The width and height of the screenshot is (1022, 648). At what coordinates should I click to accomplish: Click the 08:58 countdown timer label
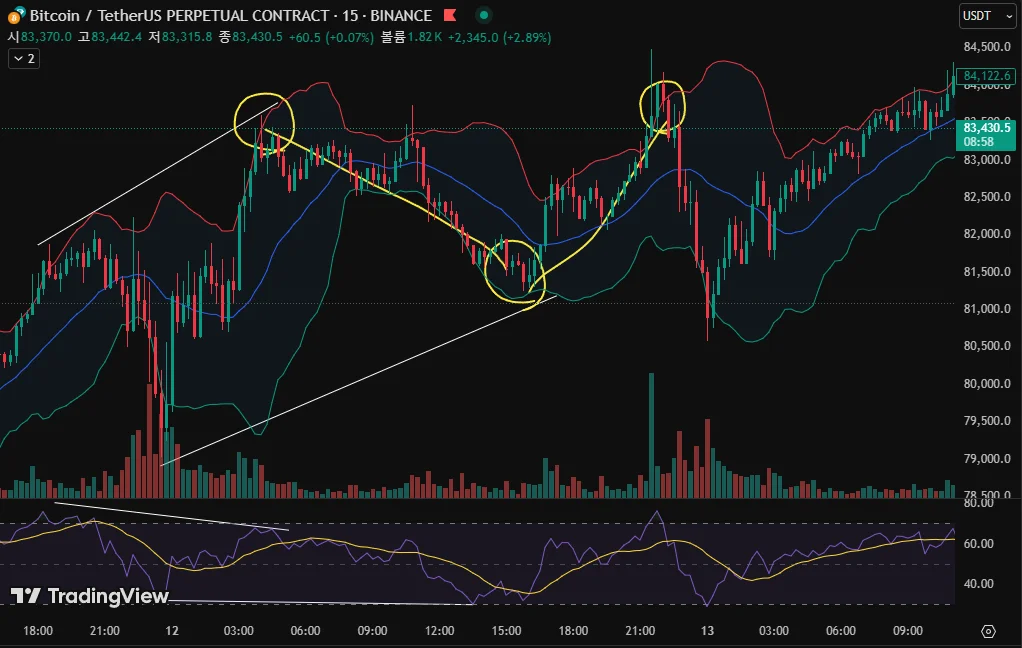tap(978, 142)
